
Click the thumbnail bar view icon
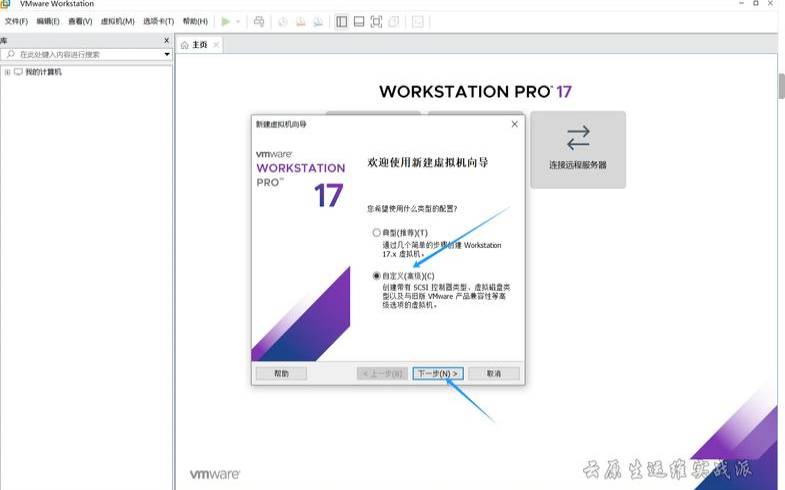tap(359, 21)
